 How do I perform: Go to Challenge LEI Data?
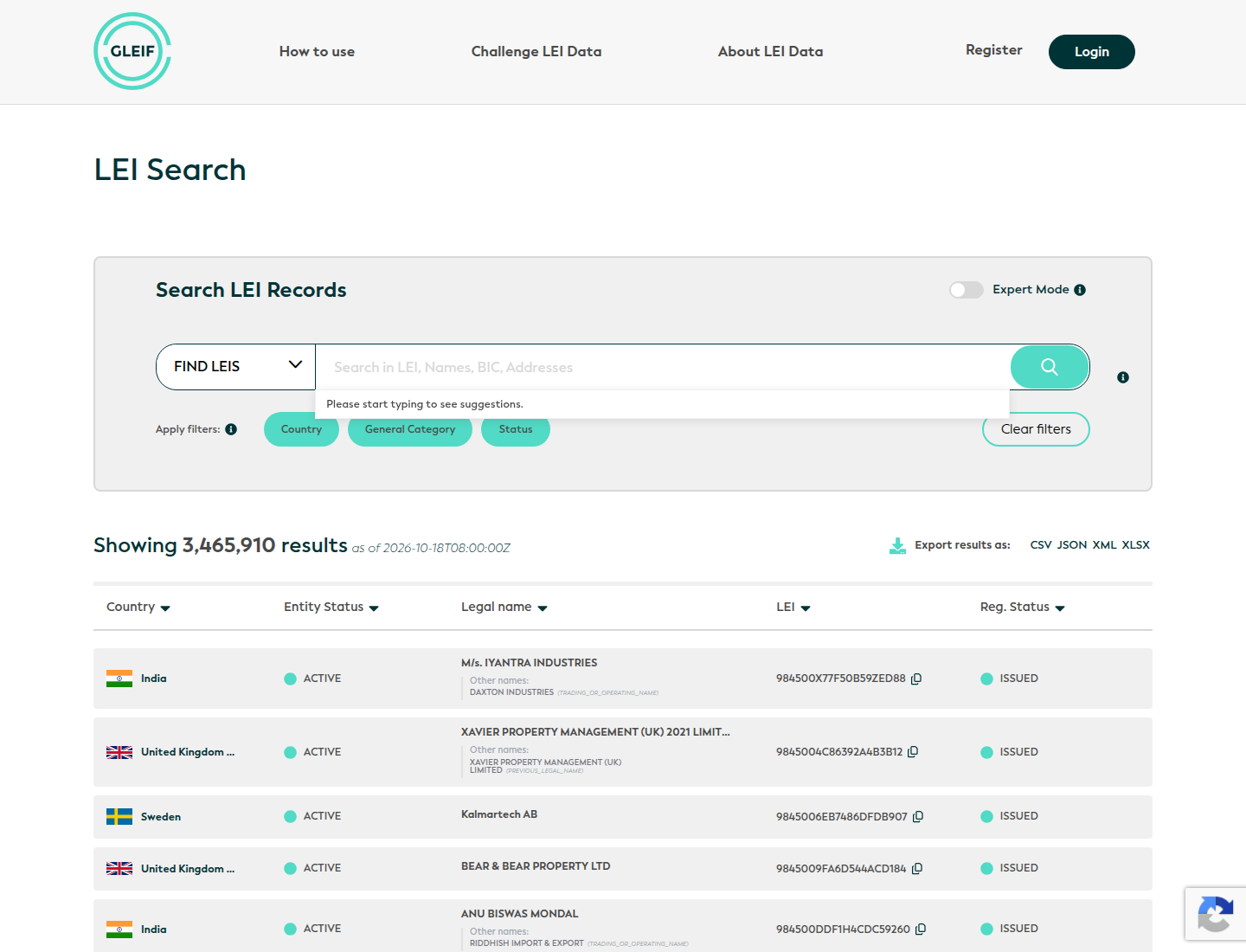pyautogui.click(x=536, y=52)
